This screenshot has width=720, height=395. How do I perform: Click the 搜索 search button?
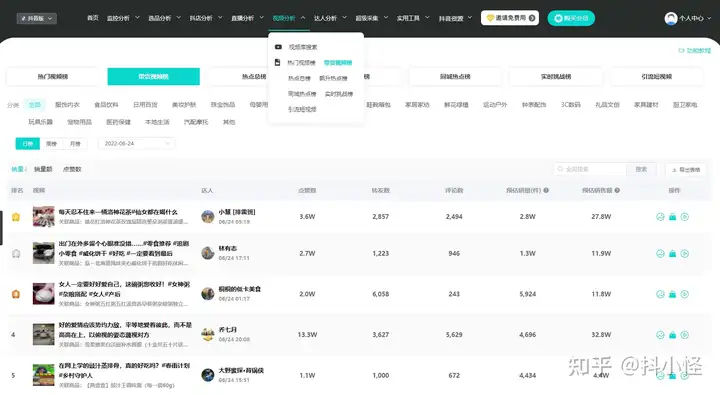tap(641, 169)
